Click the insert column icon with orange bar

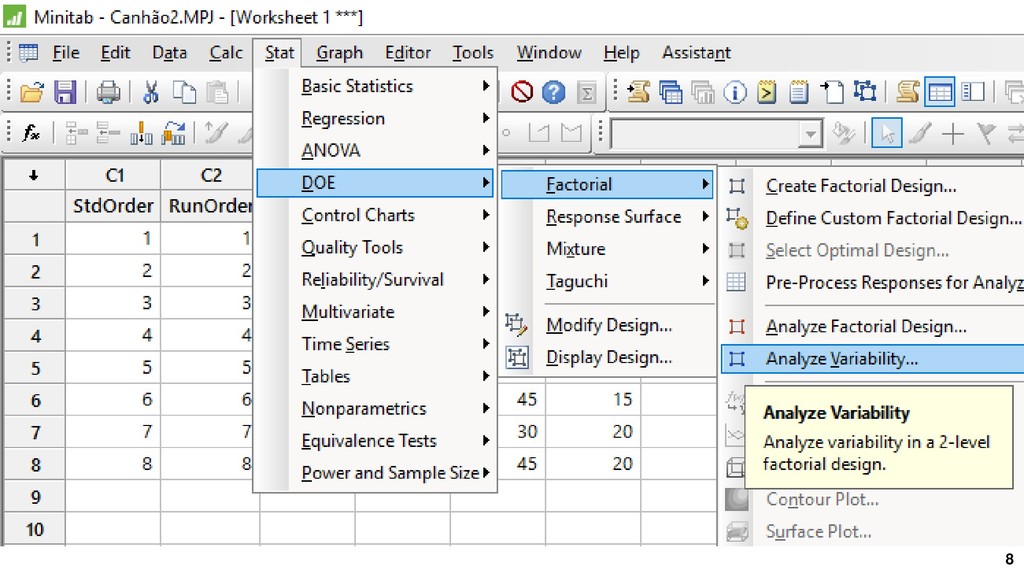point(141,133)
